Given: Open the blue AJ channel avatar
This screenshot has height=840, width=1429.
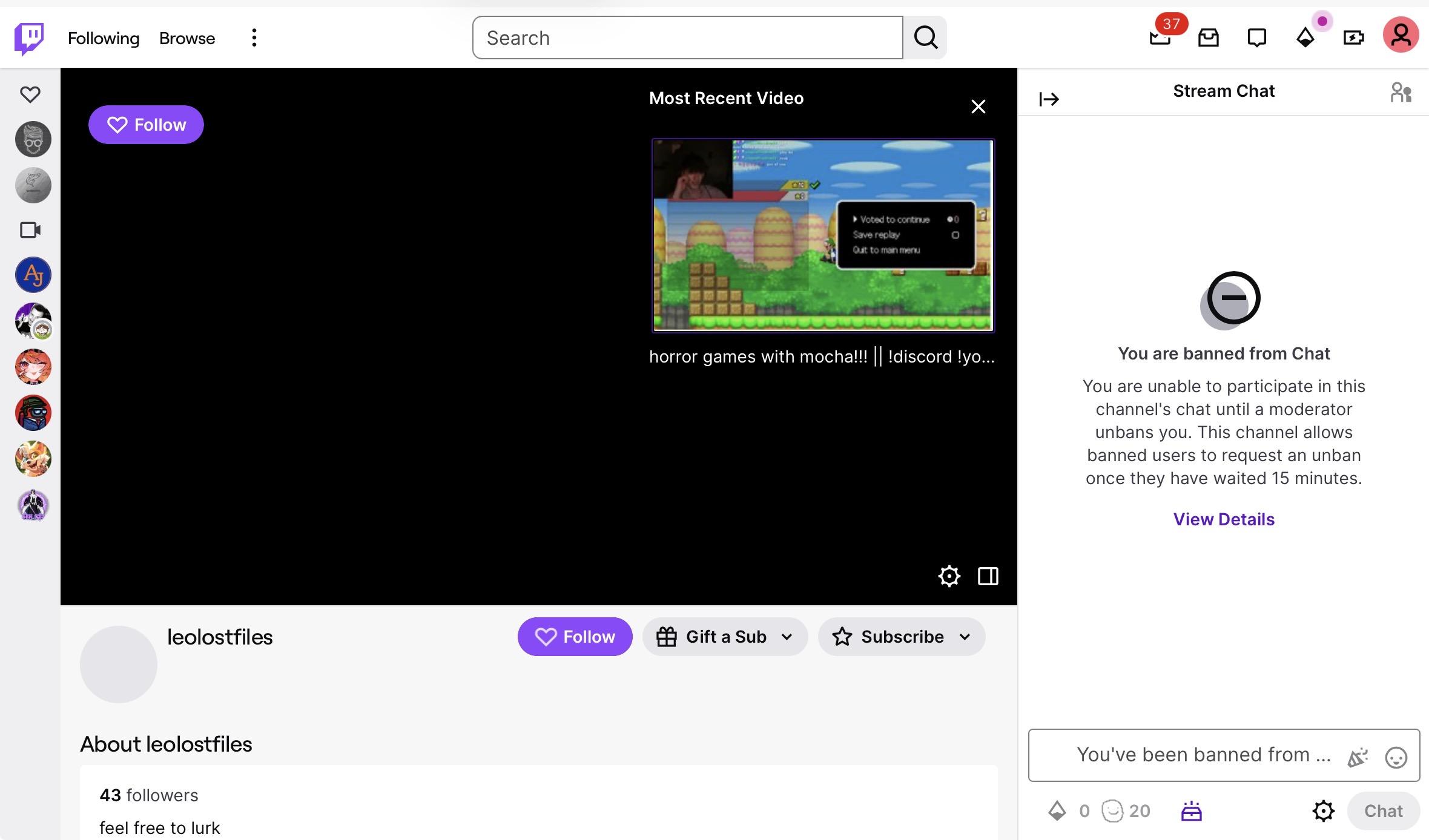Looking at the screenshot, I should pyautogui.click(x=33, y=275).
